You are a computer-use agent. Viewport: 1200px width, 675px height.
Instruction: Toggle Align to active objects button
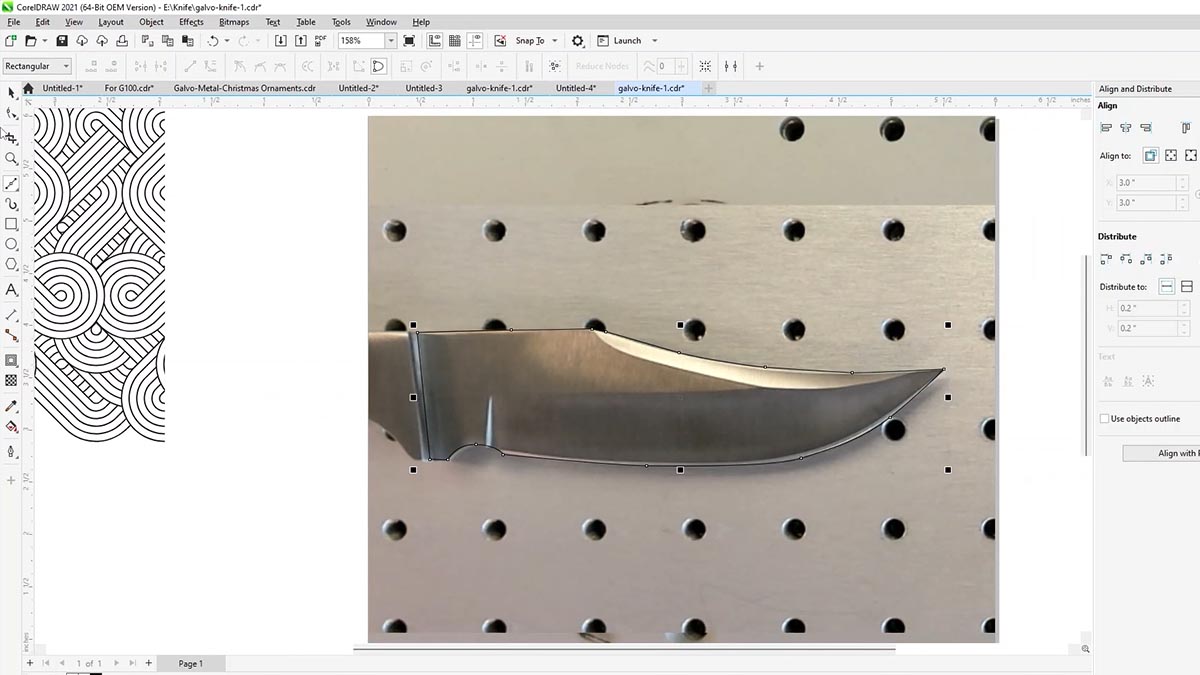tap(1150, 156)
